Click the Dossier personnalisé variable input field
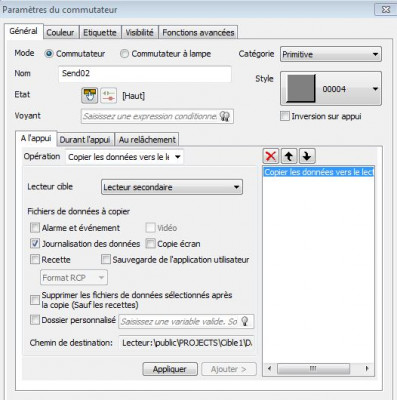The height and width of the screenshot is (400, 397). (186, 321)
